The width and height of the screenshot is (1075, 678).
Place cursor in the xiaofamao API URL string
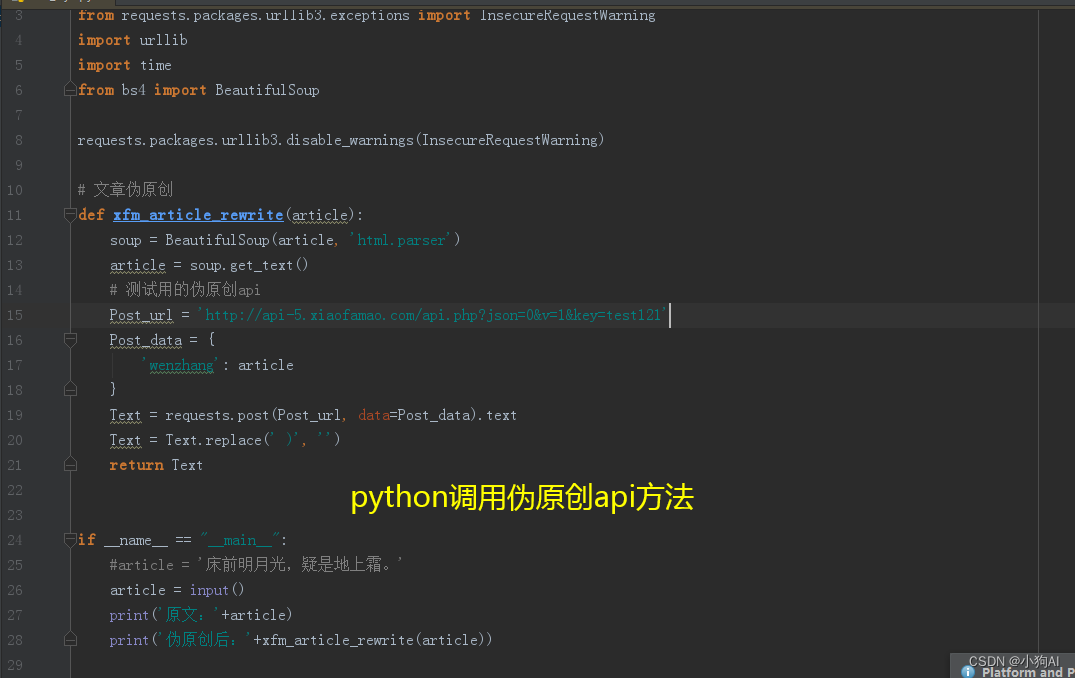(x=433, y=315)
